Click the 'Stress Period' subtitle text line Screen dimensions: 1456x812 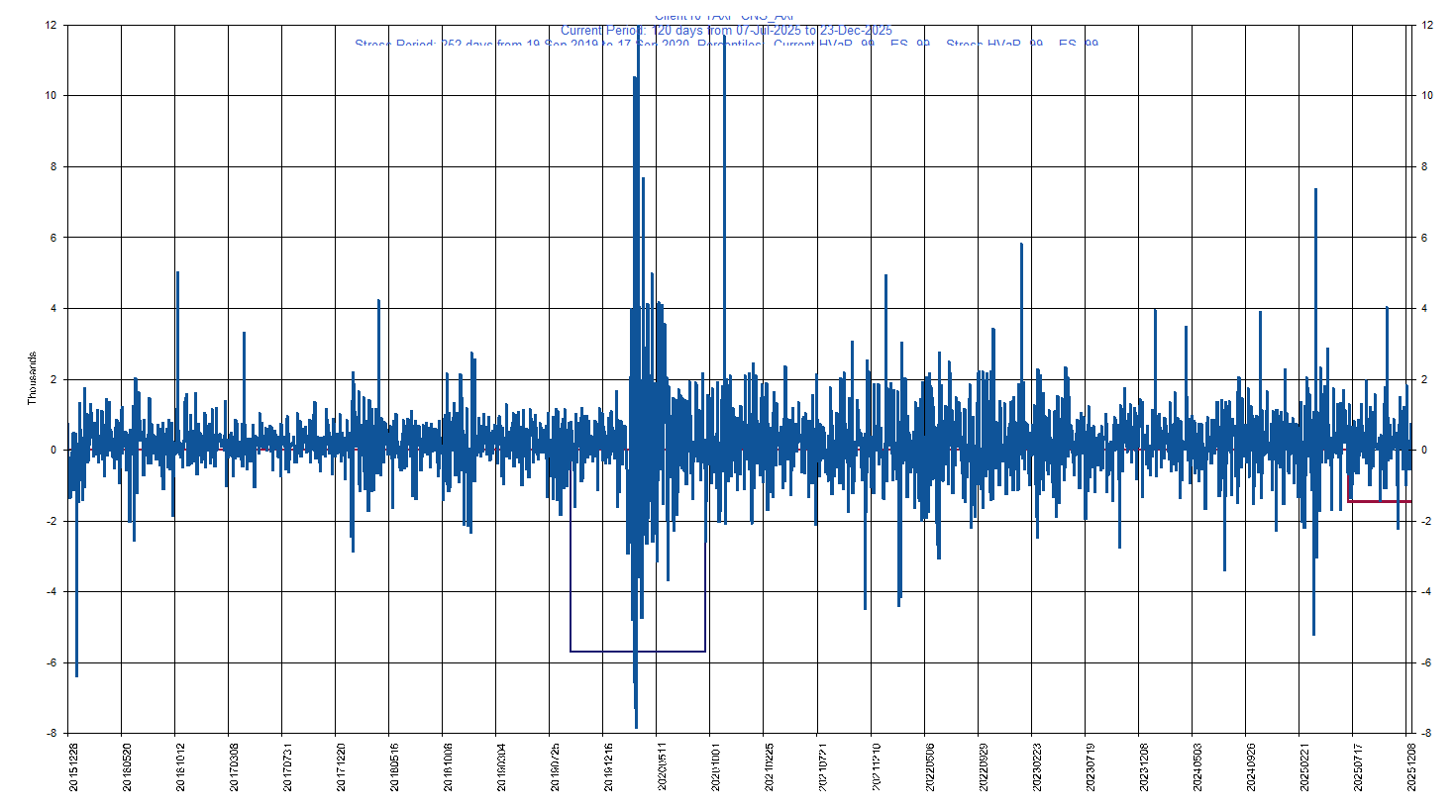click(x=726, y=45)
